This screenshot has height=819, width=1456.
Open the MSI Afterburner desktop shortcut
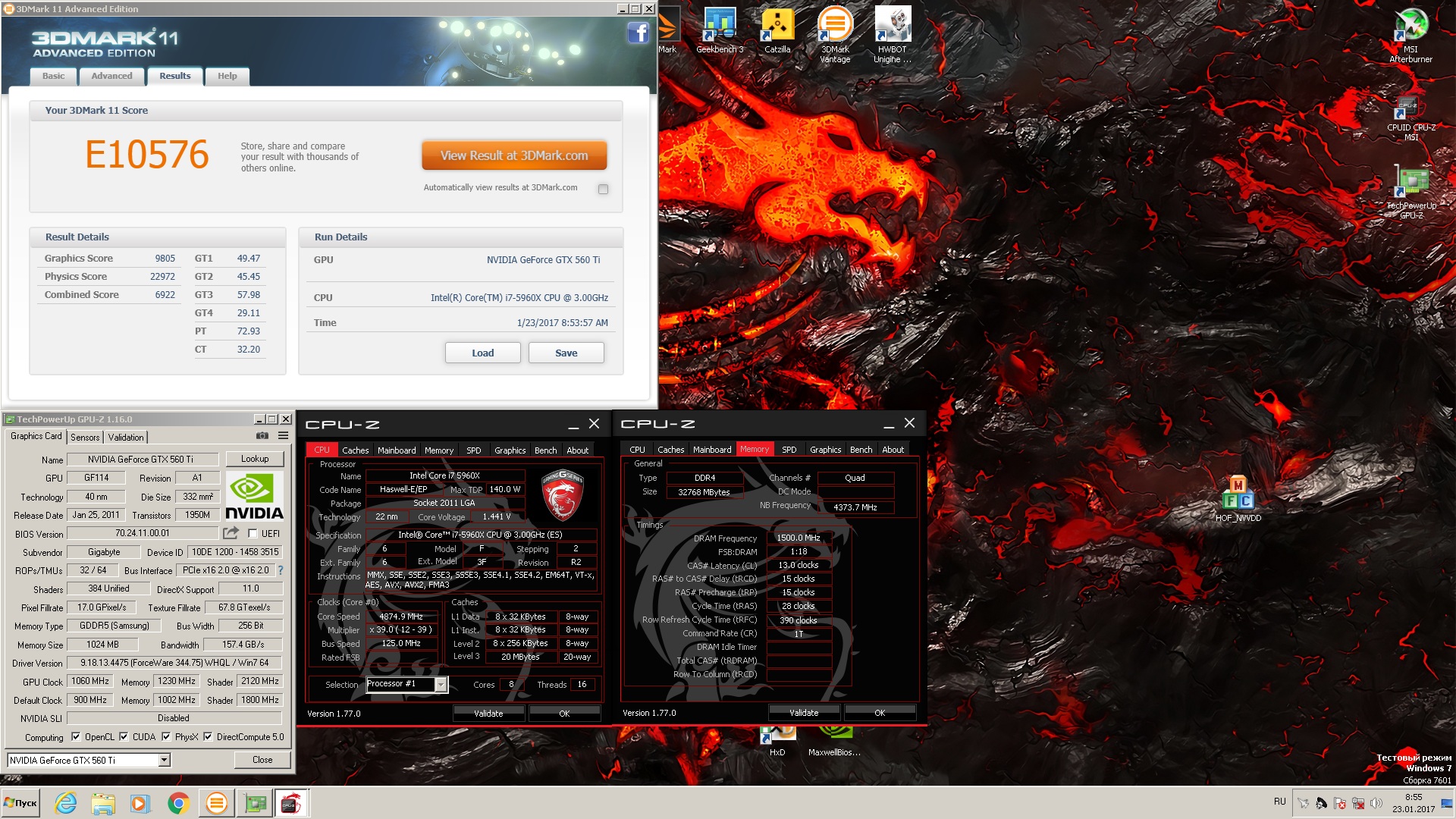pos(1410,36)
